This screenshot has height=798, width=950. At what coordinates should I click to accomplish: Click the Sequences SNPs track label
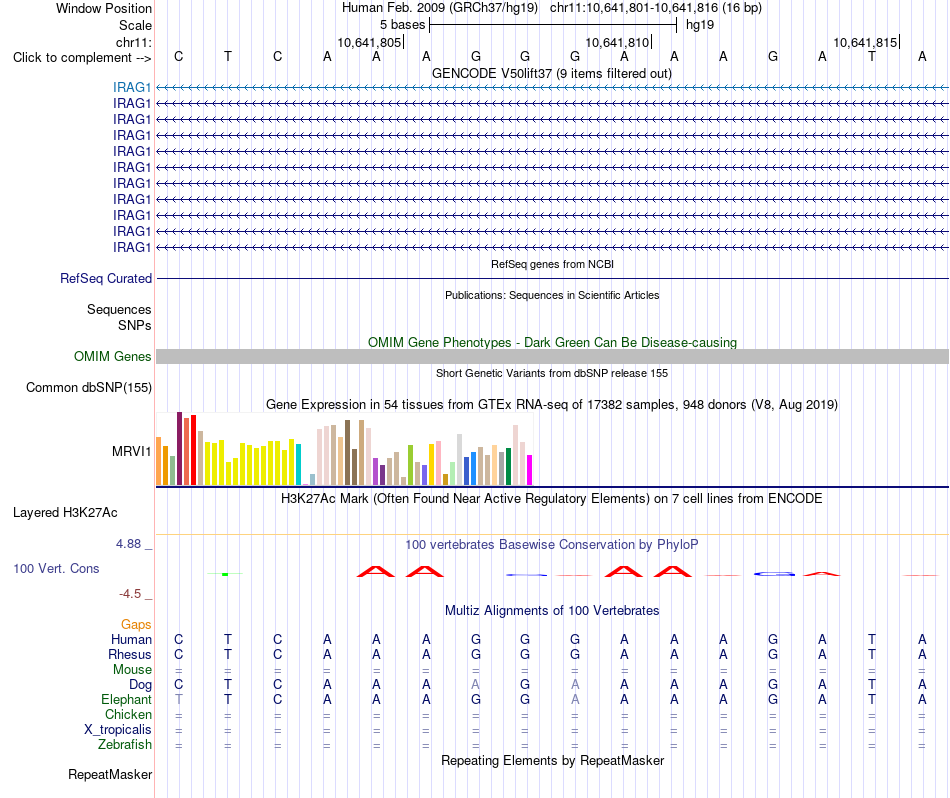point(119,318)
